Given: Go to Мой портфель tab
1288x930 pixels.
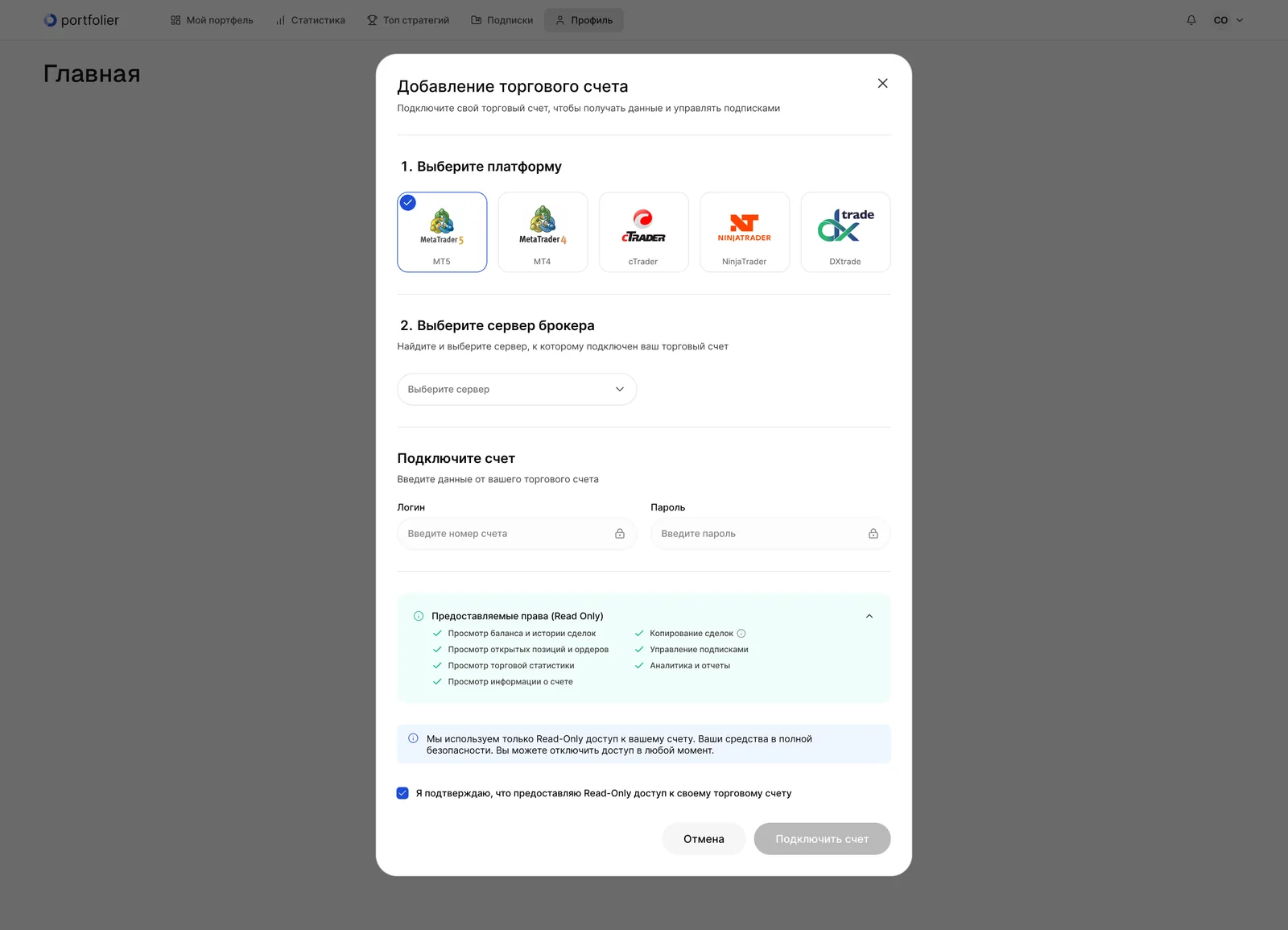Looking at the screenshot, I should 212,20.
